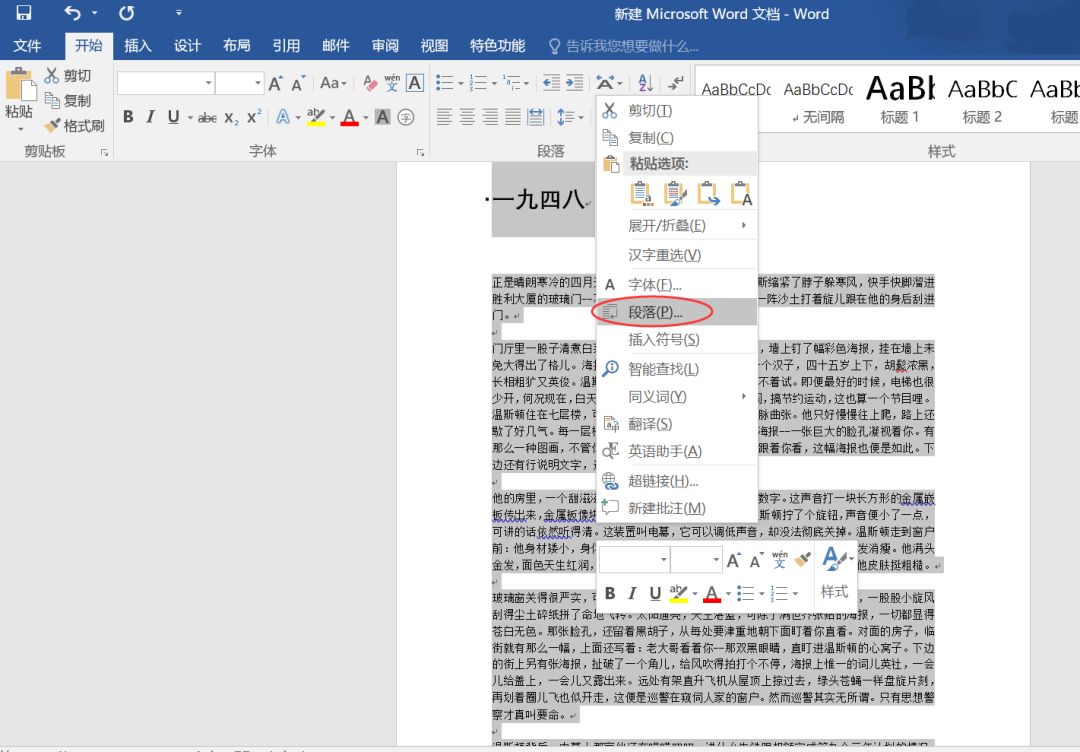Toggle subscript x₂ in ribbon

coord(231,118)
